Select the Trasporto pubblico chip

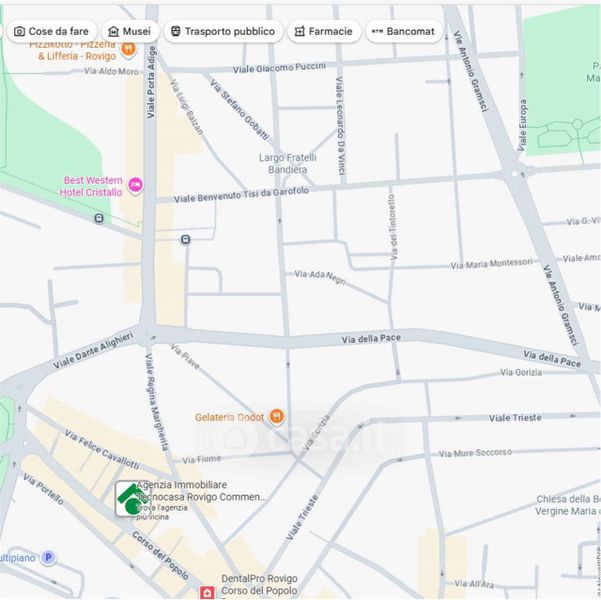coord(221,31)
